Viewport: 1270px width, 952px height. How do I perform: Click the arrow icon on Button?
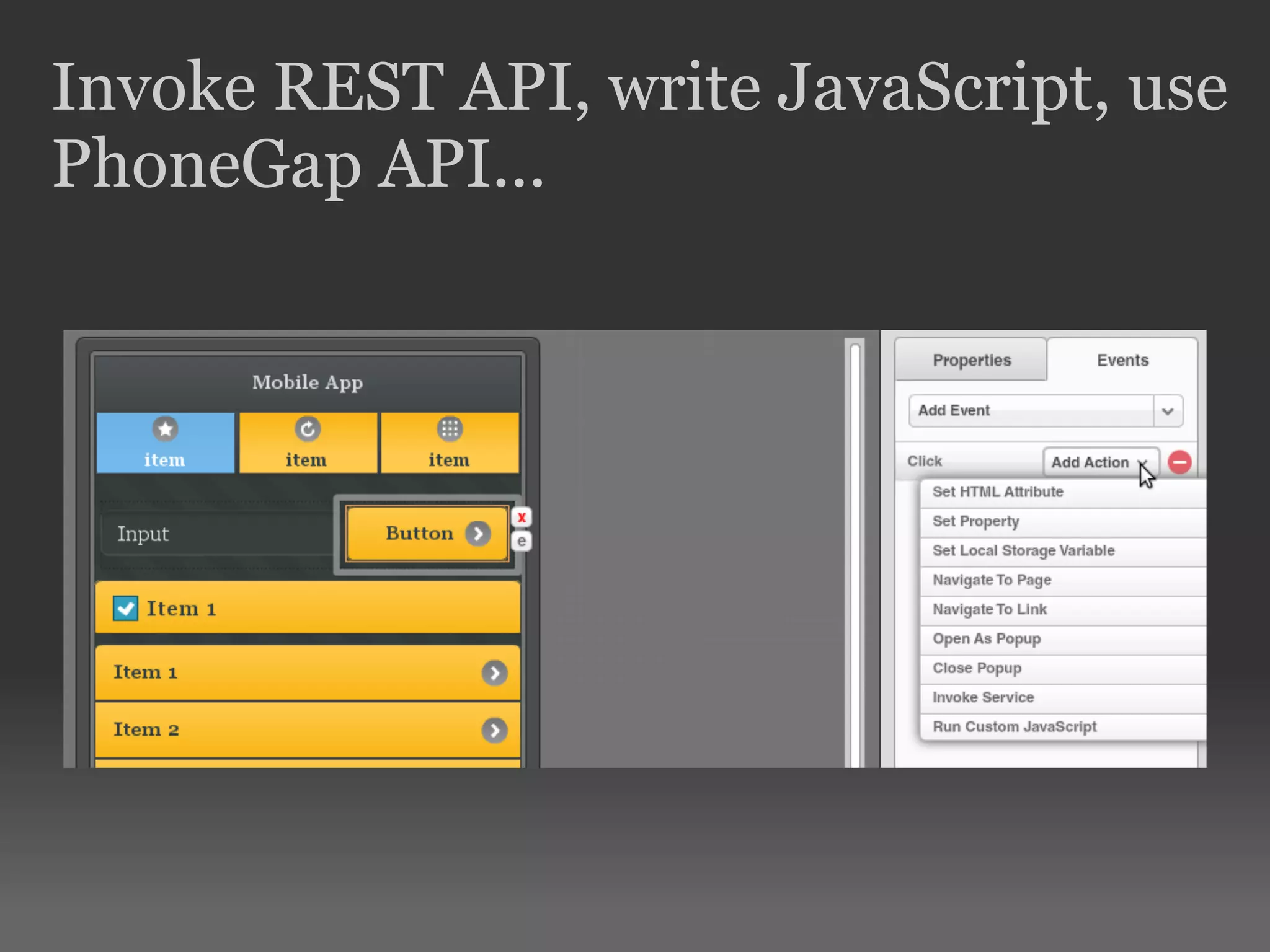pos(478,534)
